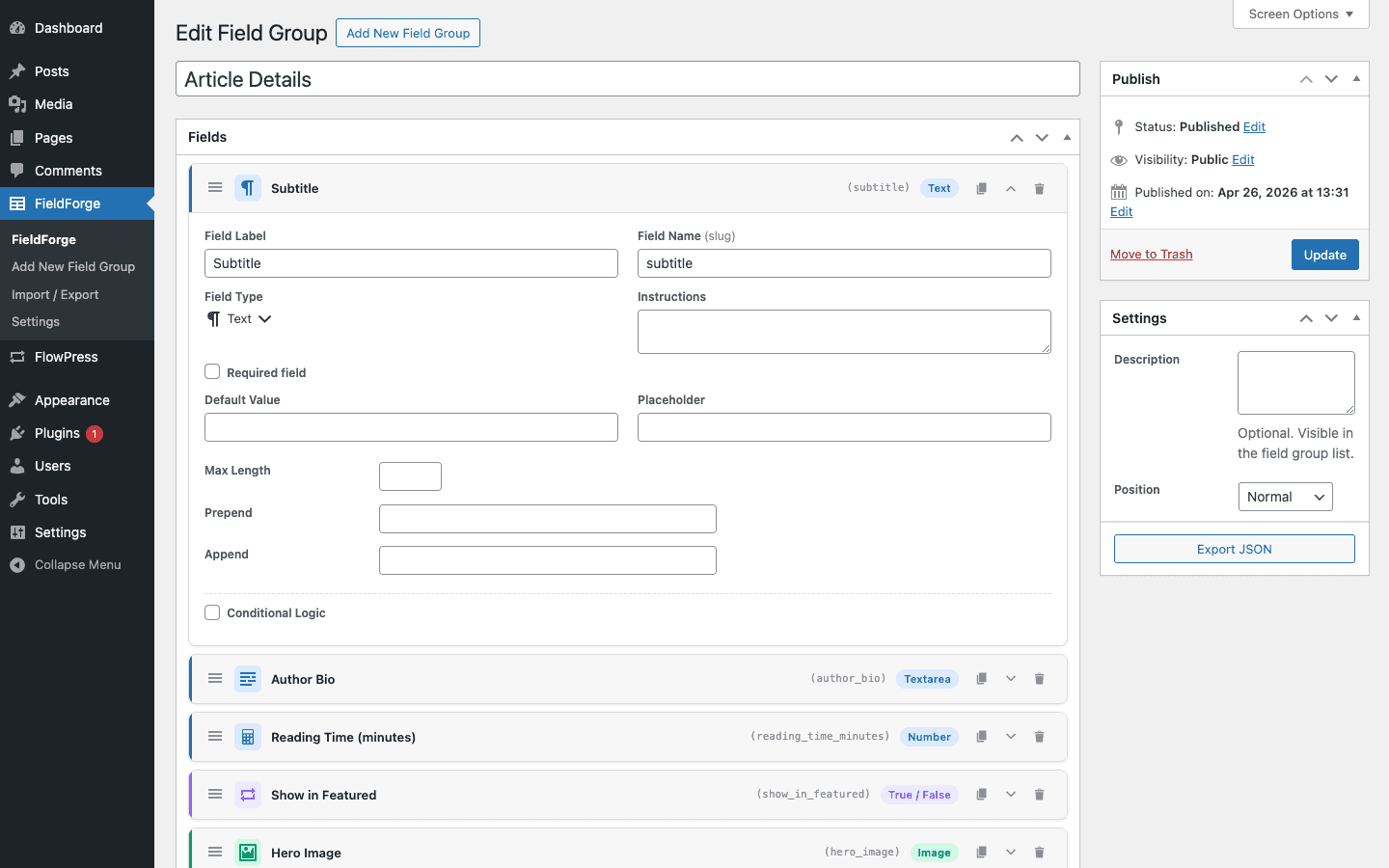The height and width of the screenshot is (868, 1389).
Task: Open the Posts menu
Action: [x=77, y=71]
